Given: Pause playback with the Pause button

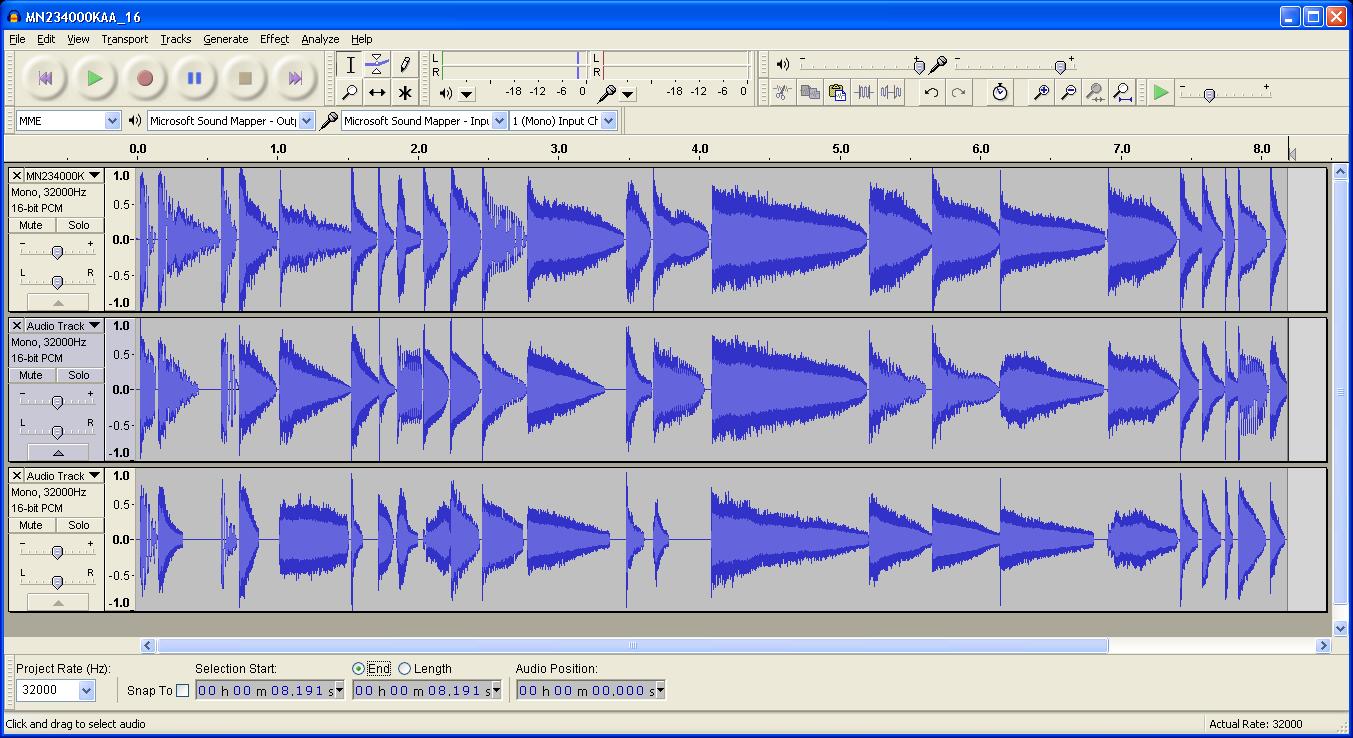Looking at the screenshot, I should pos(195,78).
